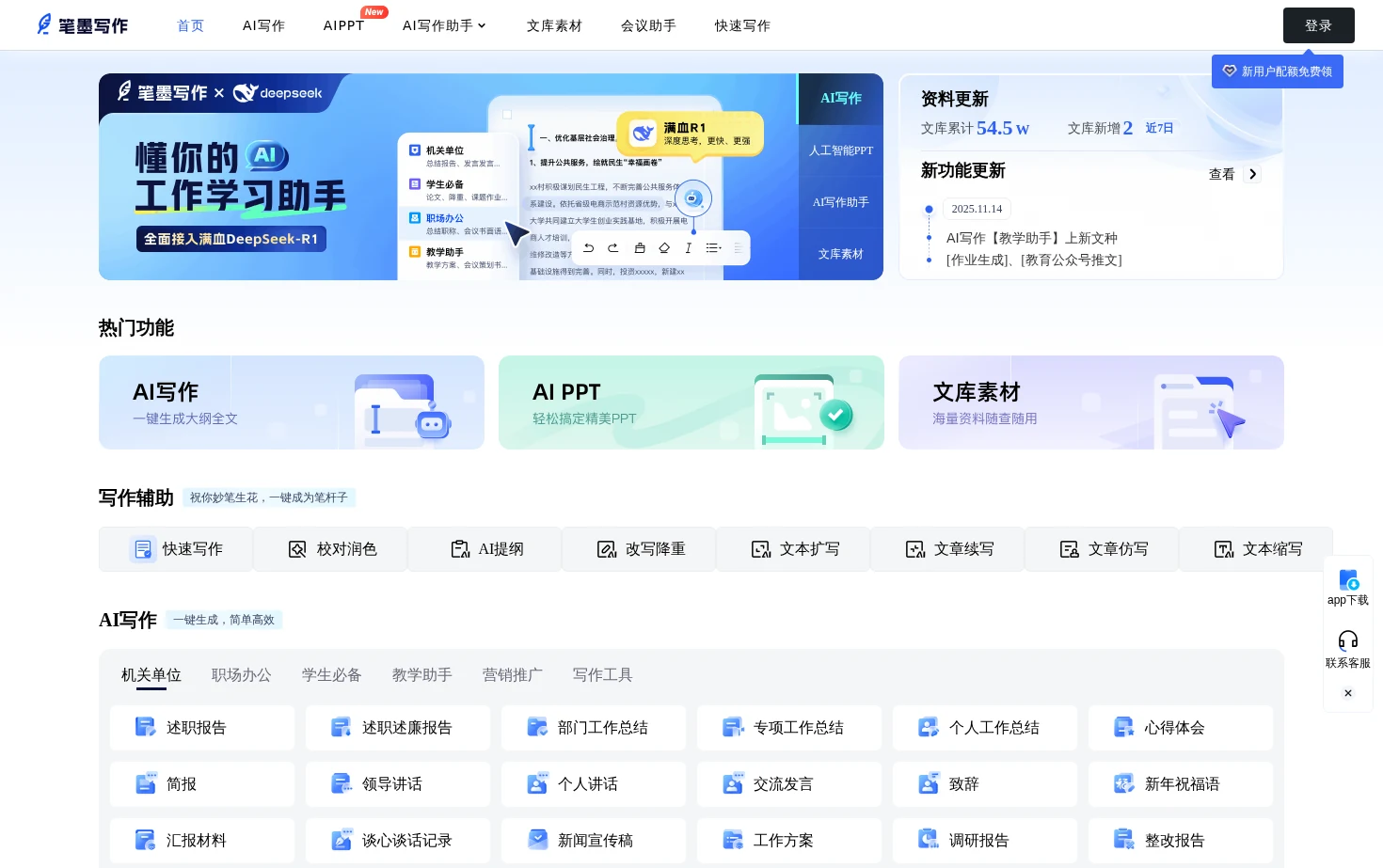The image size is (1383, 868).
Task: Select banner tab AI写作
Action: [841, 99]
